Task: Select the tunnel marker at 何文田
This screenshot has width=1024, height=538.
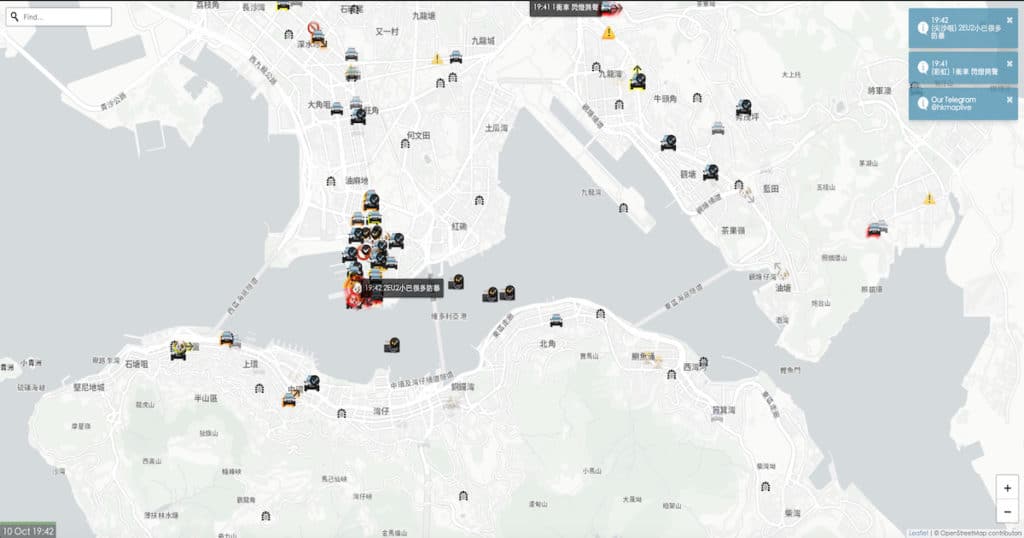Action: pyautogui.click(x=405, y=144)
